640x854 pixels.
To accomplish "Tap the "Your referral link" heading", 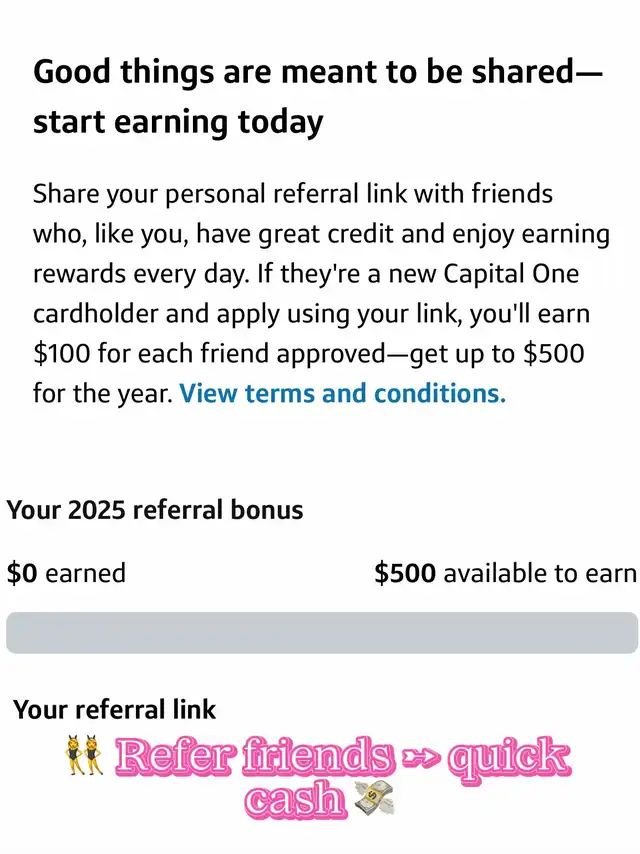I will (x=115, y=710).
